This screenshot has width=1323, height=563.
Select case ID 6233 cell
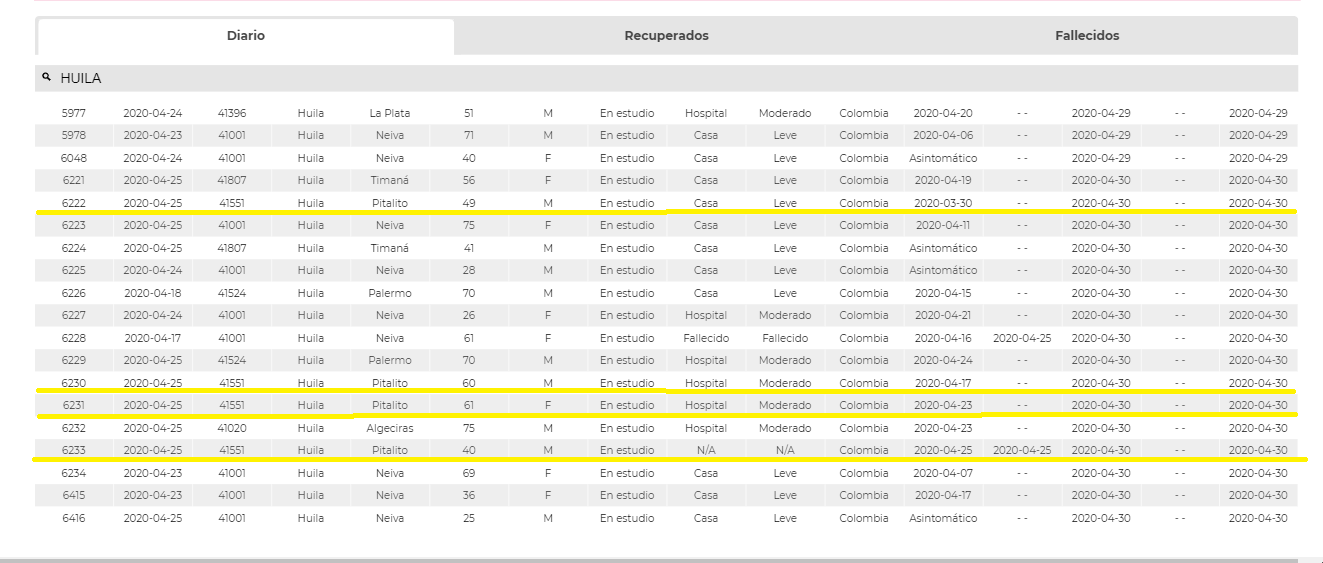pyautogui.click(x=73, y=450)
